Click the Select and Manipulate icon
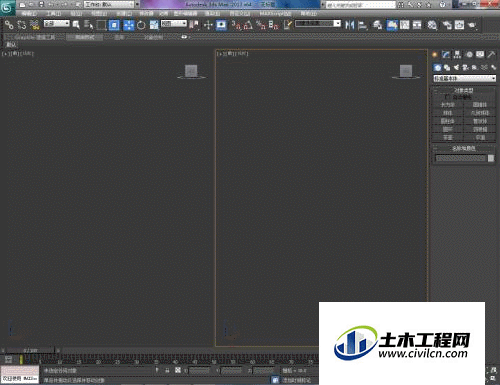500x385 pixels. coord(208,25)
